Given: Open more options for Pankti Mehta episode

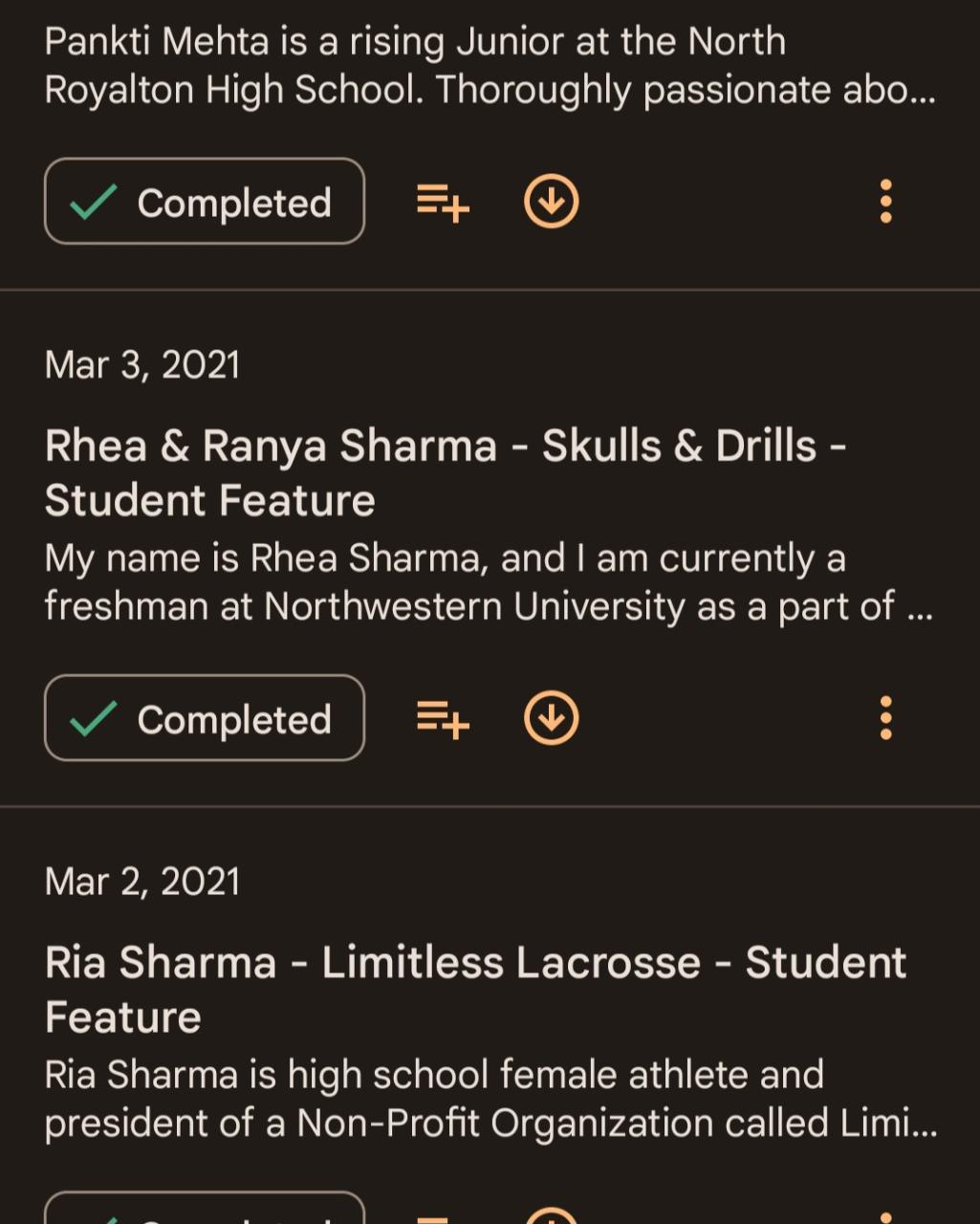Looking at the screenshot, I should click(x=885, y=202).
